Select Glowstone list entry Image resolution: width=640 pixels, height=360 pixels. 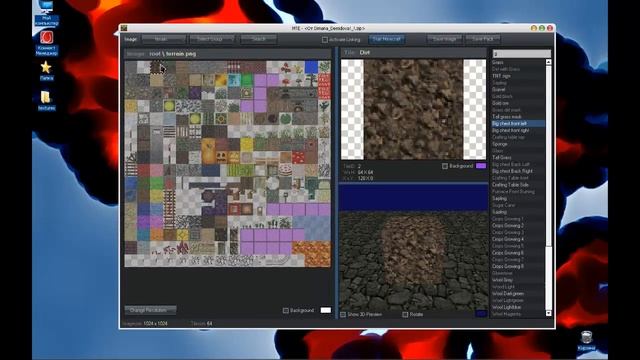click(x=518, y=273)
